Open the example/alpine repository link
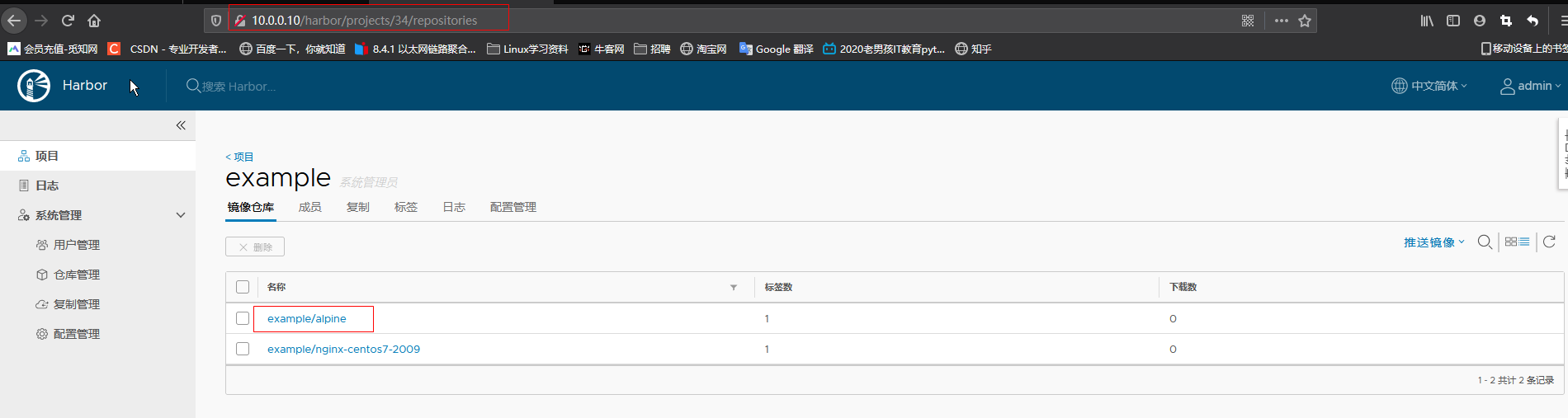The height and width of the screenshot is (418, 1568). 307,318
